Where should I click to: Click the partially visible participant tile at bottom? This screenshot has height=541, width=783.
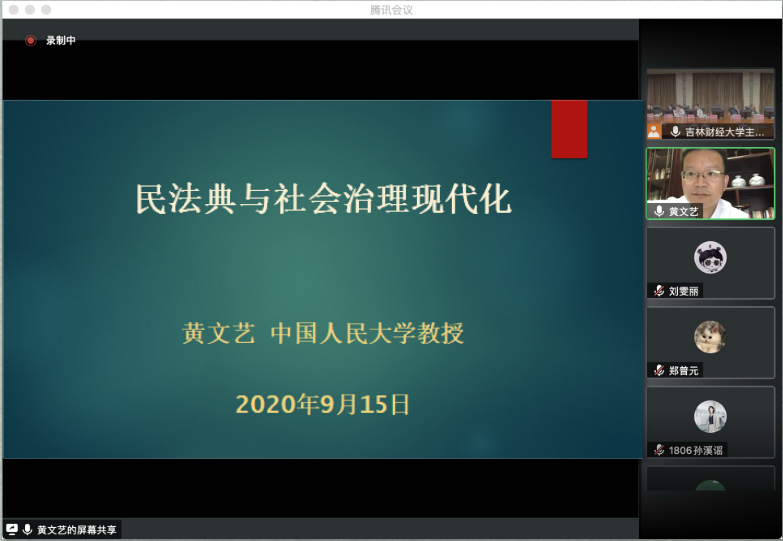coord(710,479)
